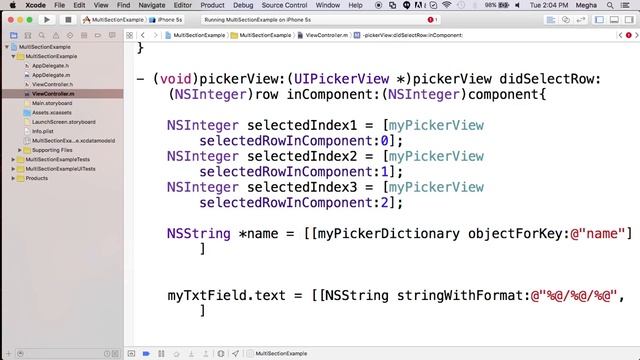Expand the Supporting Files folder
Image resolution: width=640 pixels, height=360 pixels.
coord(20,150)
